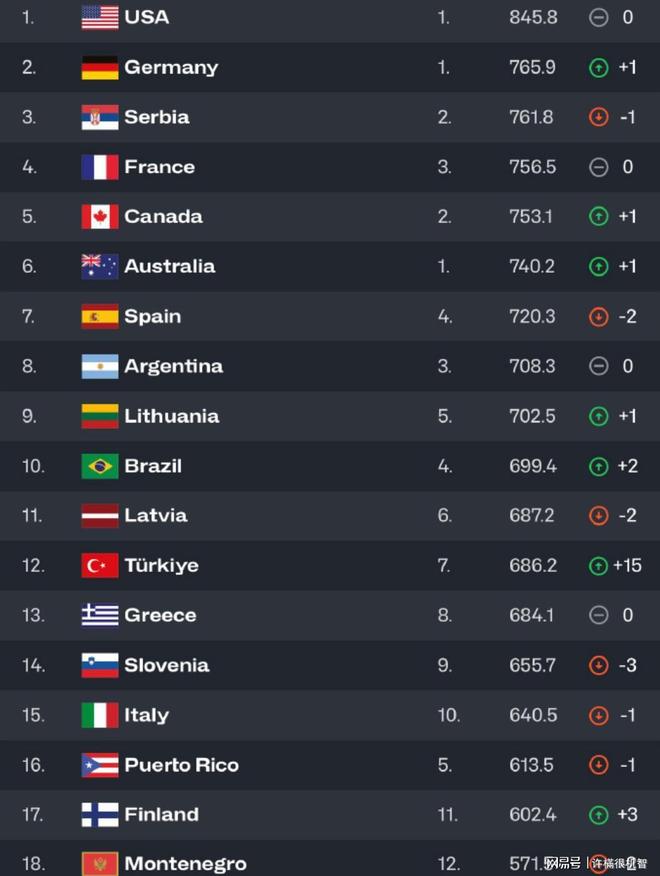This screenshot has height=876, width=660.
Task: Click the Italy flag icon
Action: pos(100,715)
